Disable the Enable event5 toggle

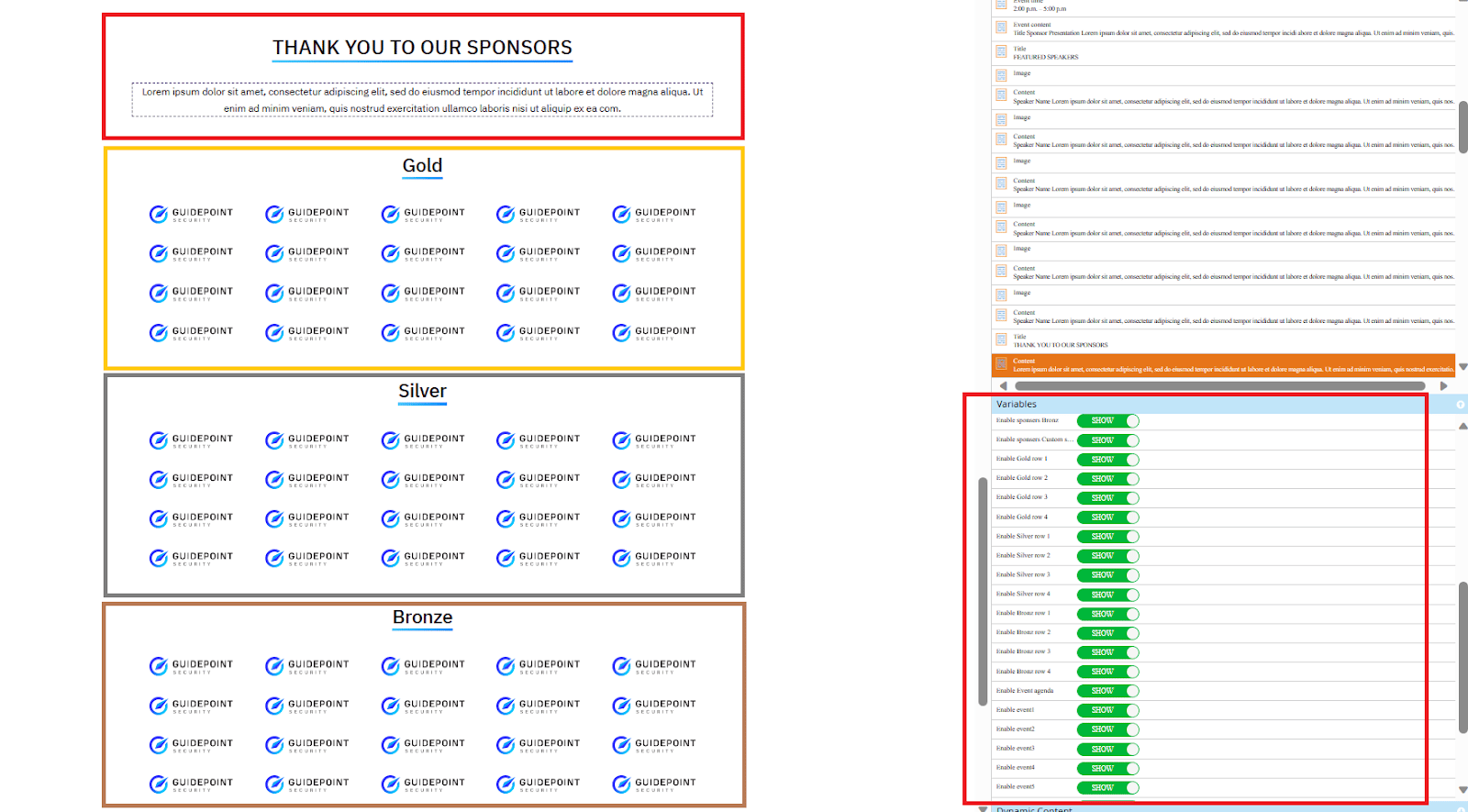[x=1107, y=788]
